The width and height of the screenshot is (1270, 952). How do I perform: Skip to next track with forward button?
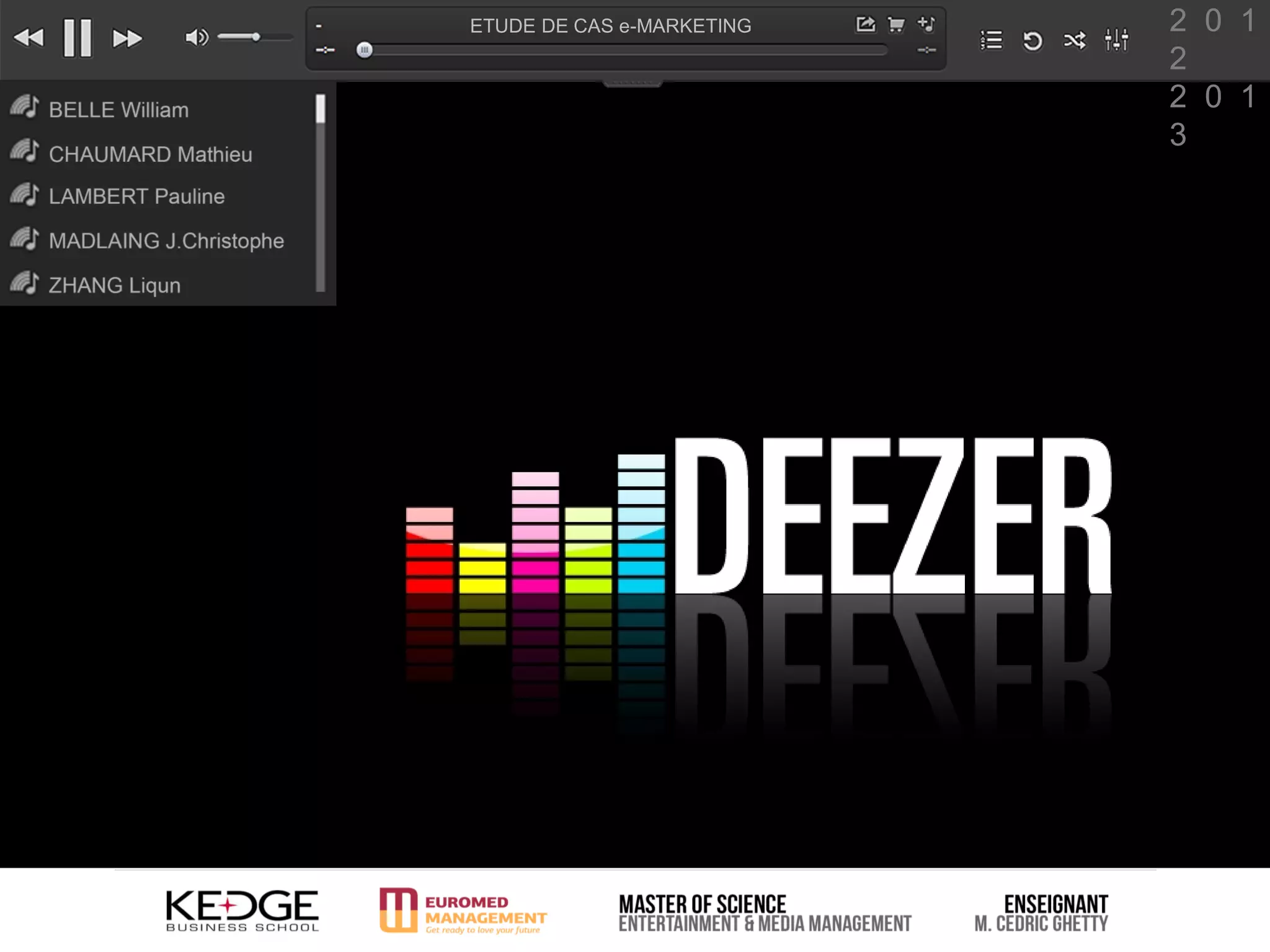click(127, 38)
